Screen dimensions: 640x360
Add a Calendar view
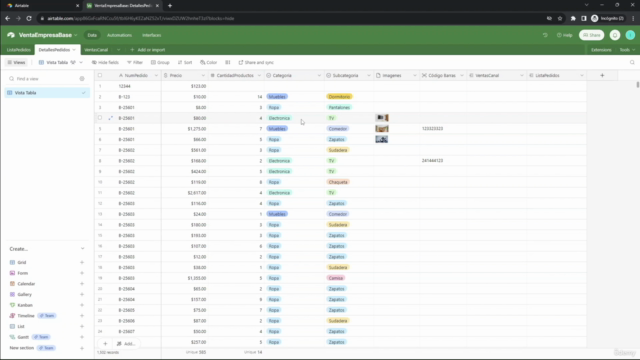pyautogui.click(x=82, y=284)
